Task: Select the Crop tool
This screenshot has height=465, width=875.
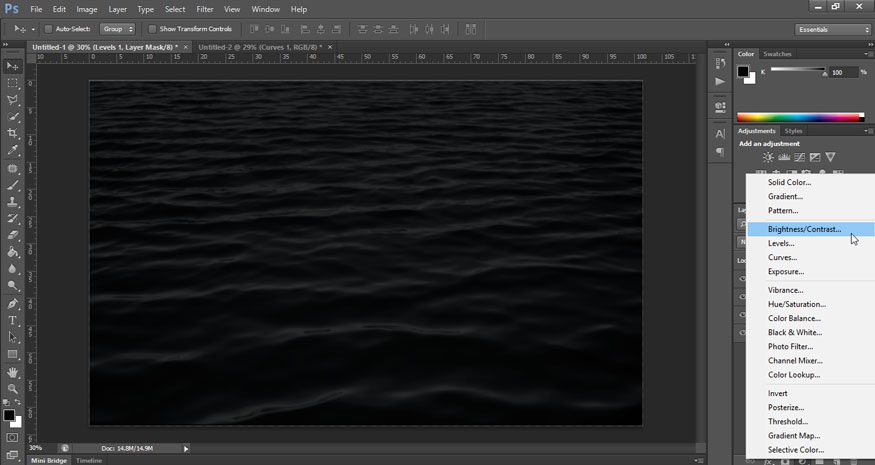Action: coord(13,133)
